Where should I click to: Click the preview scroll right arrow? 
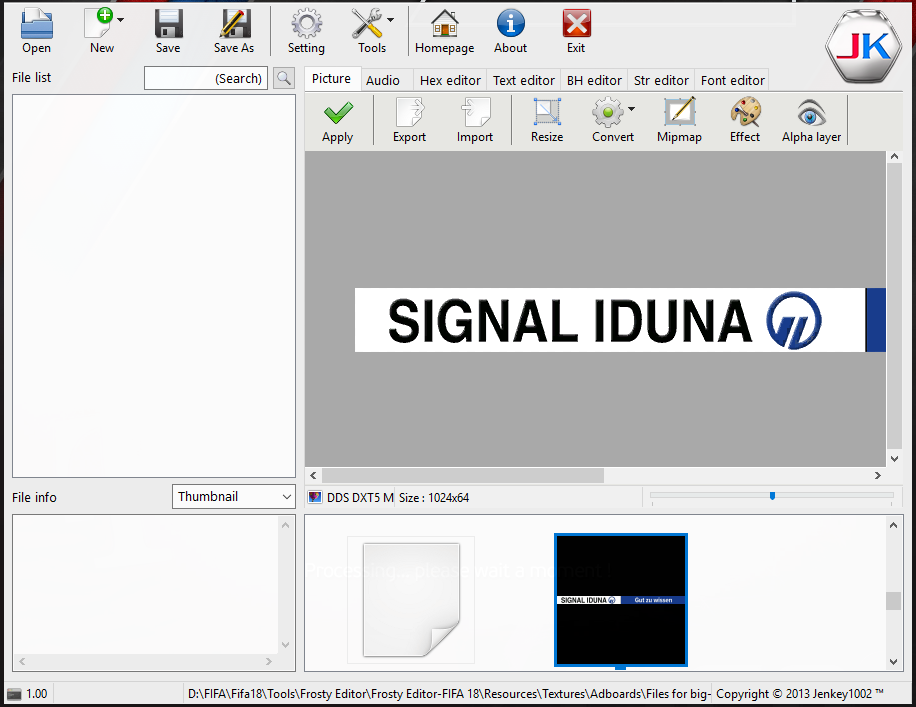pos(877,476)
